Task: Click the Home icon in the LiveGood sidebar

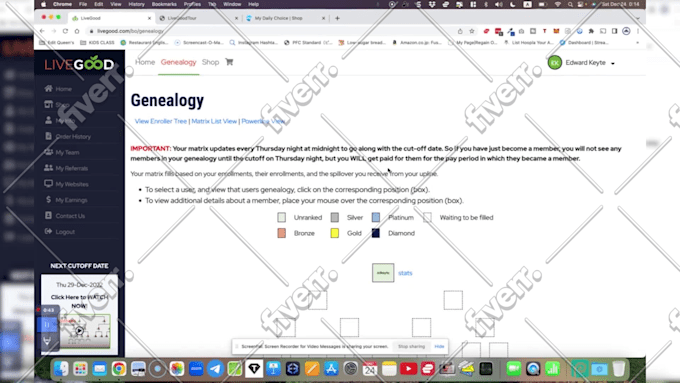Action: pos(48,88)
